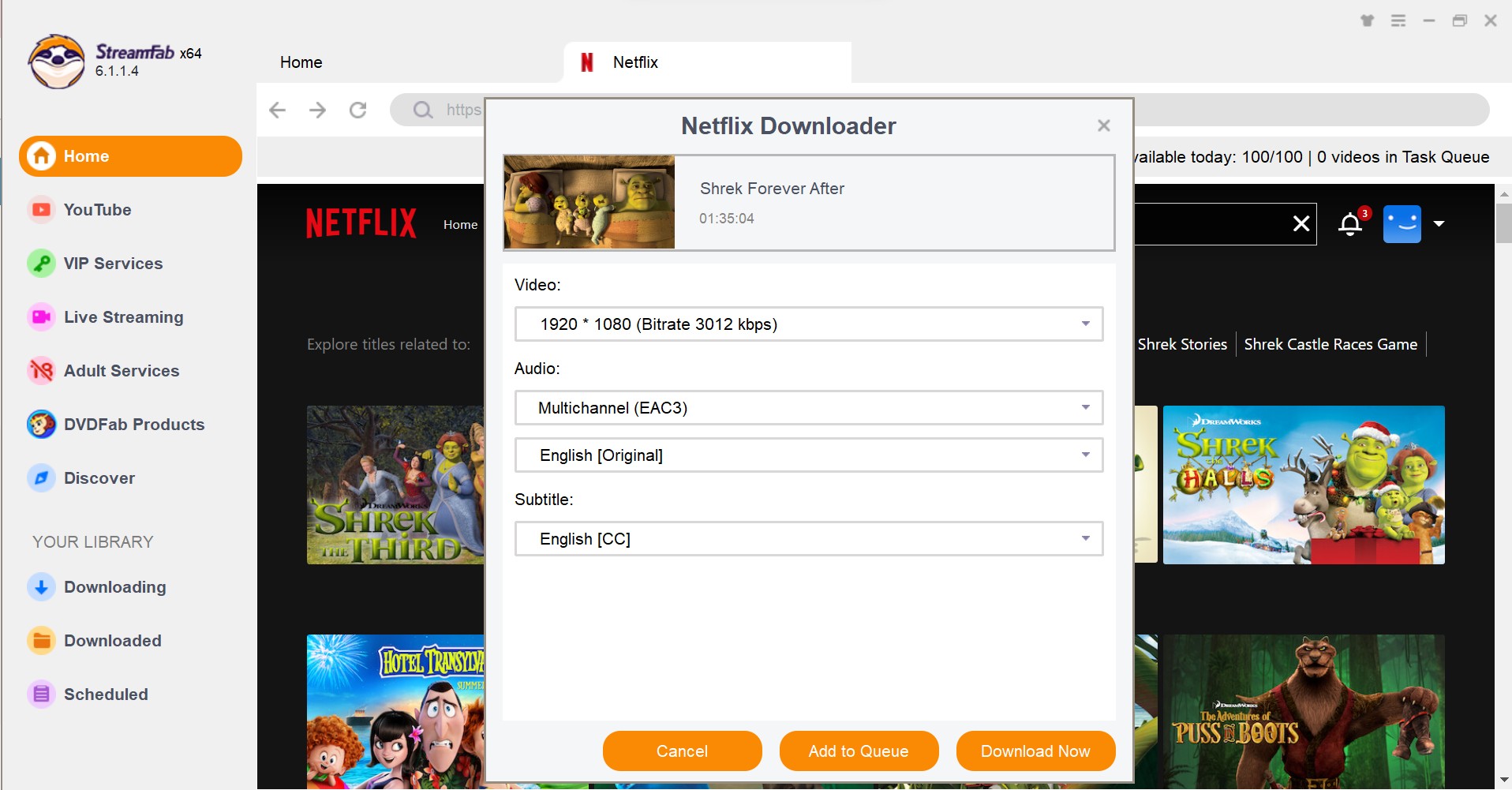The width and height of the screenshot is (1512, 790).
Task: Go forward with the browser forward arrow
Action: tap(317, 110)
